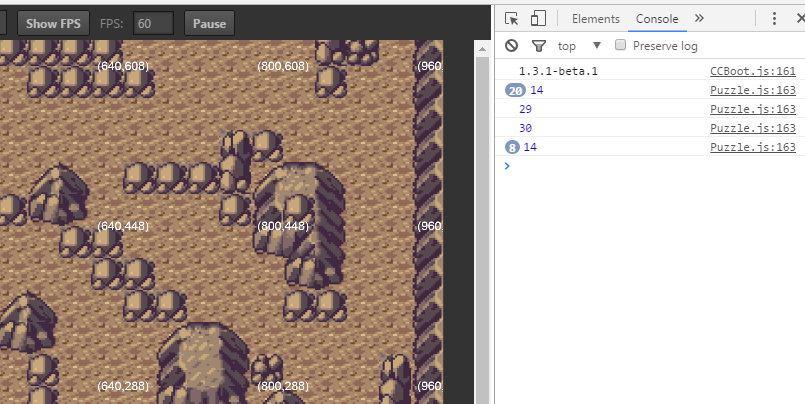Open the console filter funnel icon
Screen dimensions: 805x404
tap(539, 46)
